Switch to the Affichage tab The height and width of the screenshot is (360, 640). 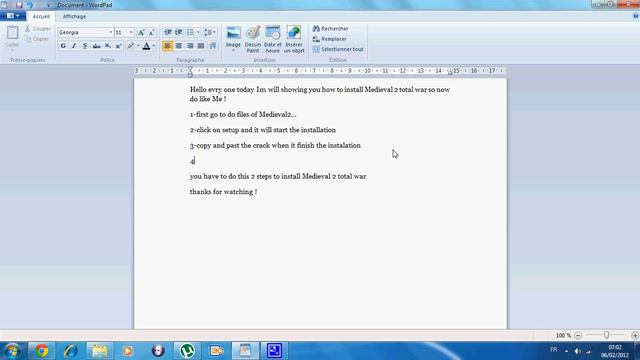(x=74, y=16)
